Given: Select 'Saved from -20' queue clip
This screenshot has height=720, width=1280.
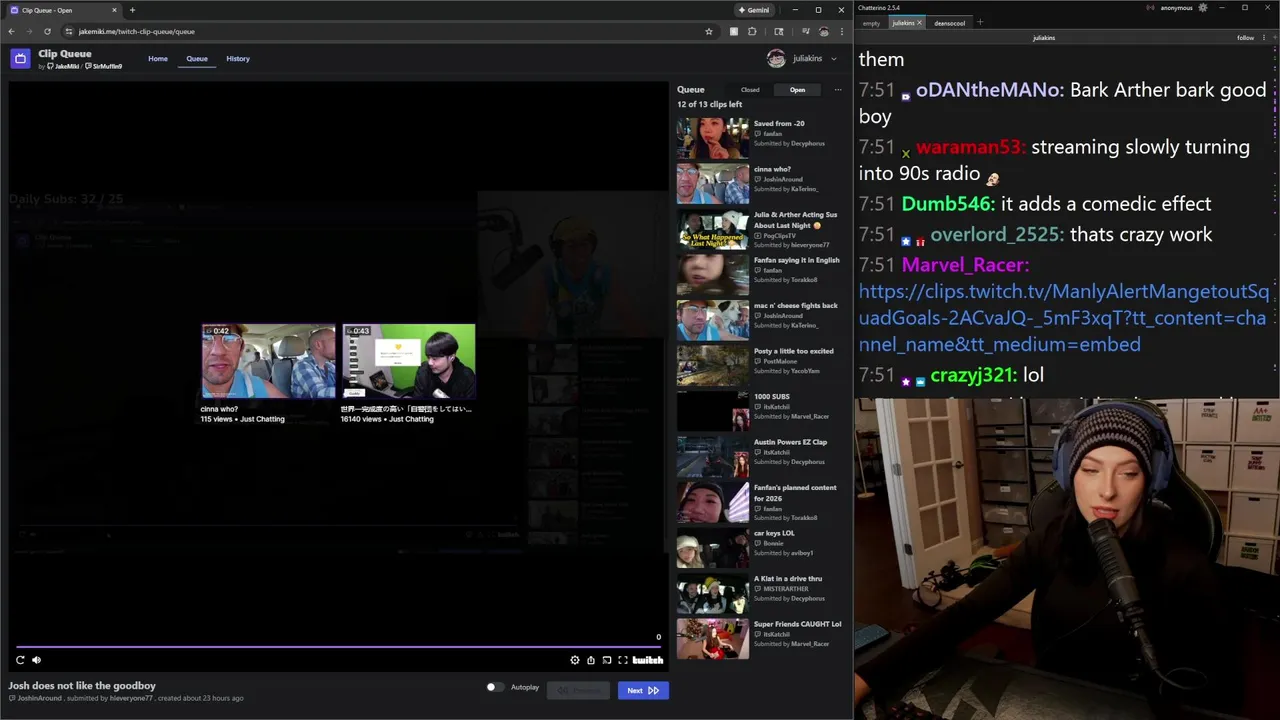Looking at the screenshot, I should (760, 138).
